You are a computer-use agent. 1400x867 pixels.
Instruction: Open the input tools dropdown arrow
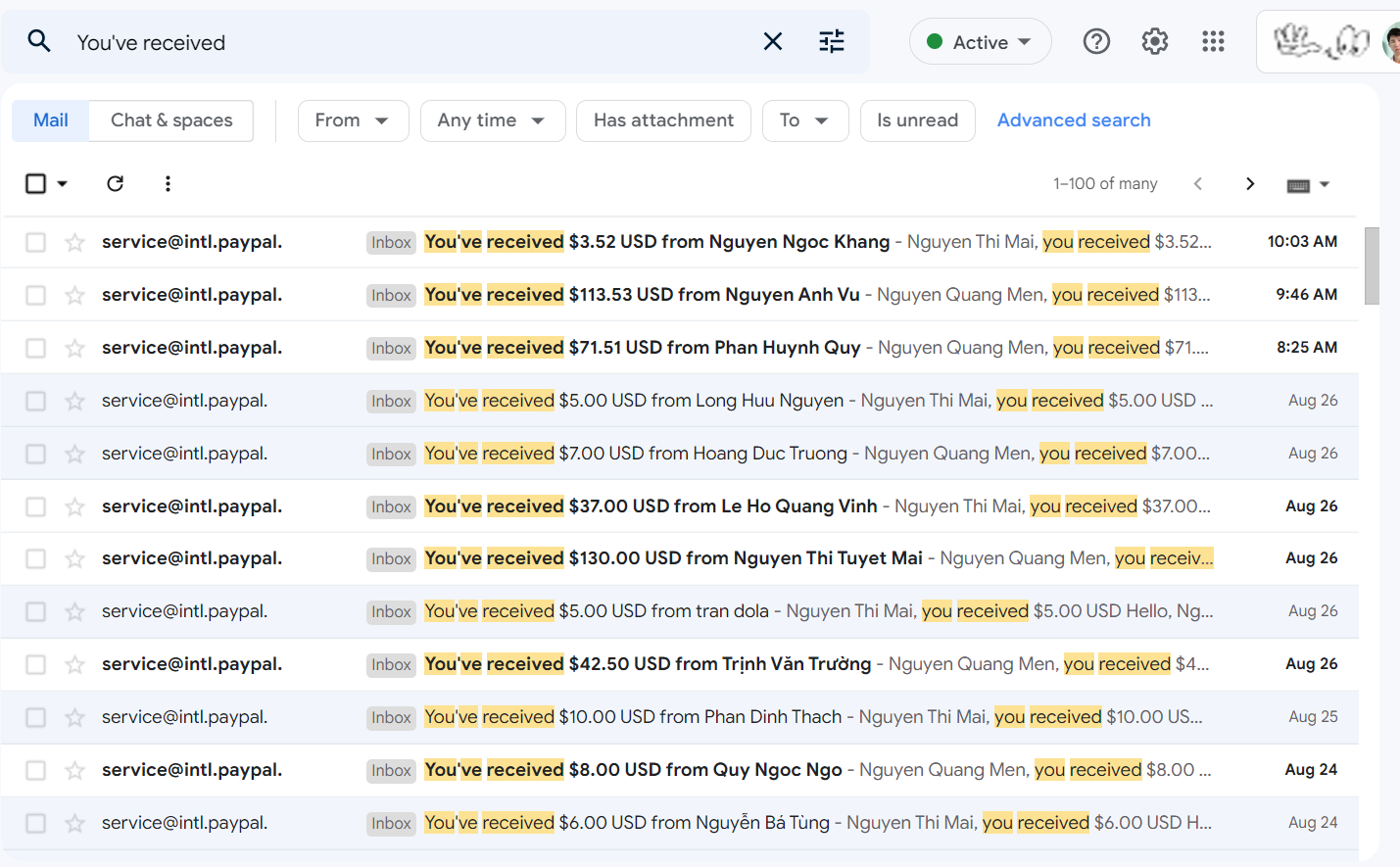tap(1325, 184)
